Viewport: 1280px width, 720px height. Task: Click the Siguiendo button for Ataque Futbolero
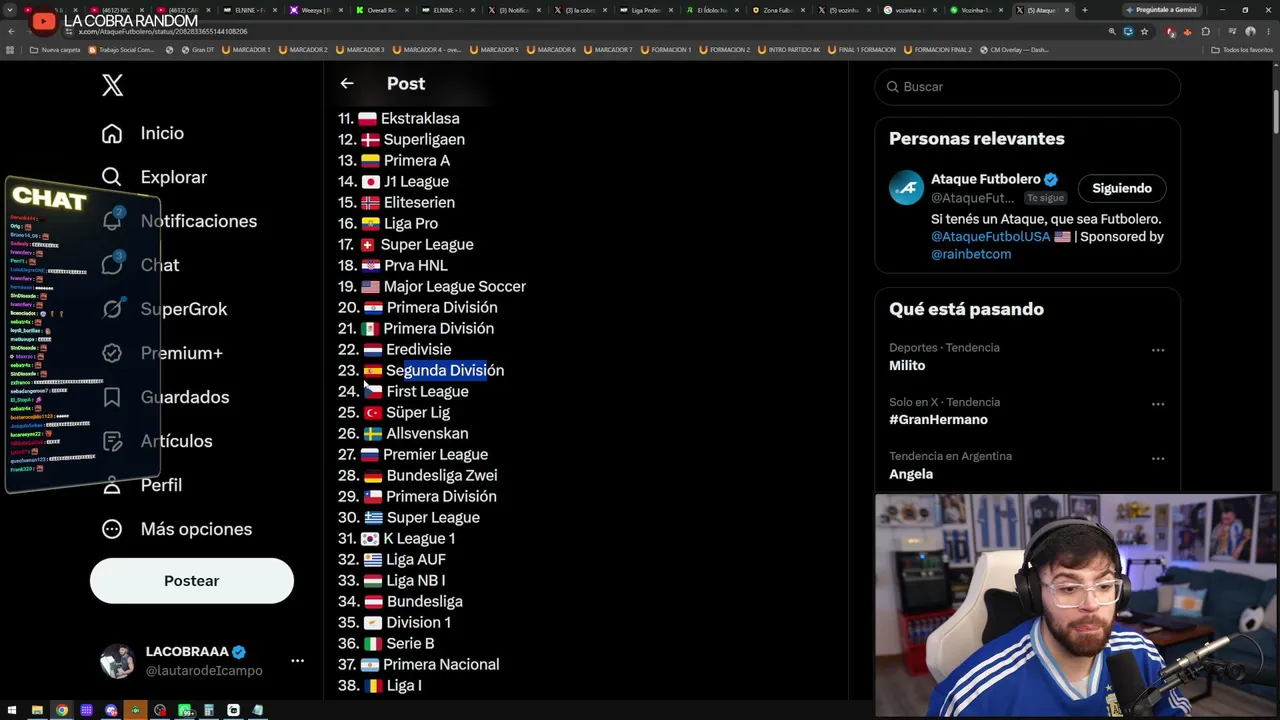click(1122, 188)
